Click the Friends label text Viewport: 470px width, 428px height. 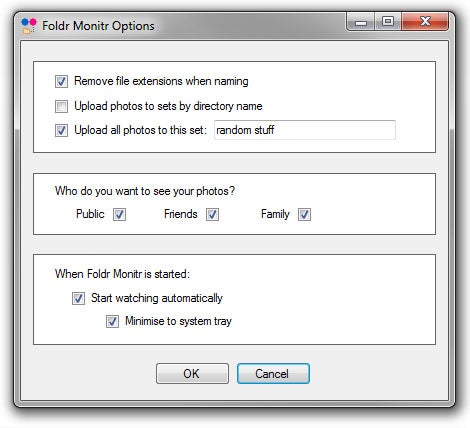tap(181, 214)
